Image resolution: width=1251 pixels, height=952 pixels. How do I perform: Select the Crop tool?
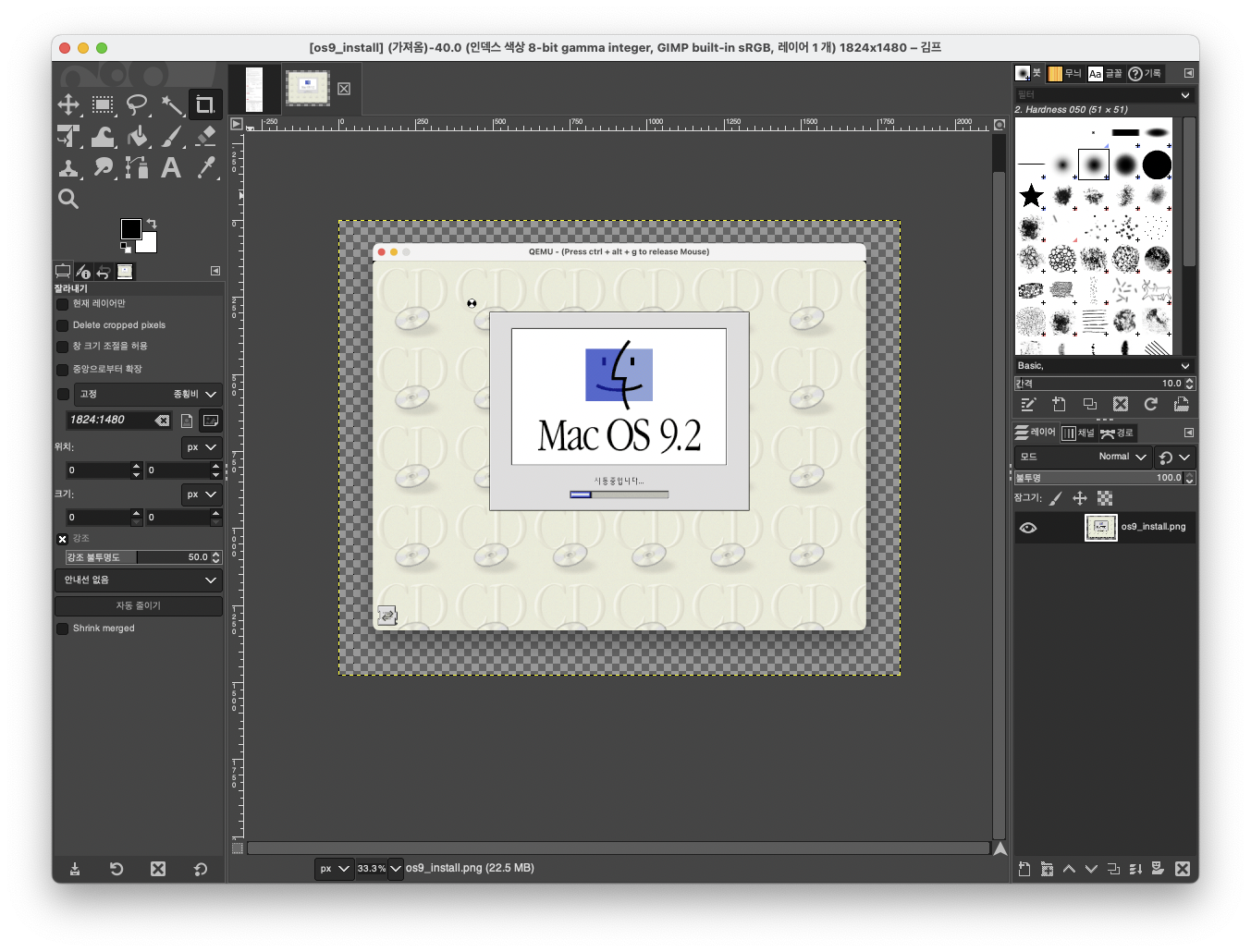[x=205, y=104]
